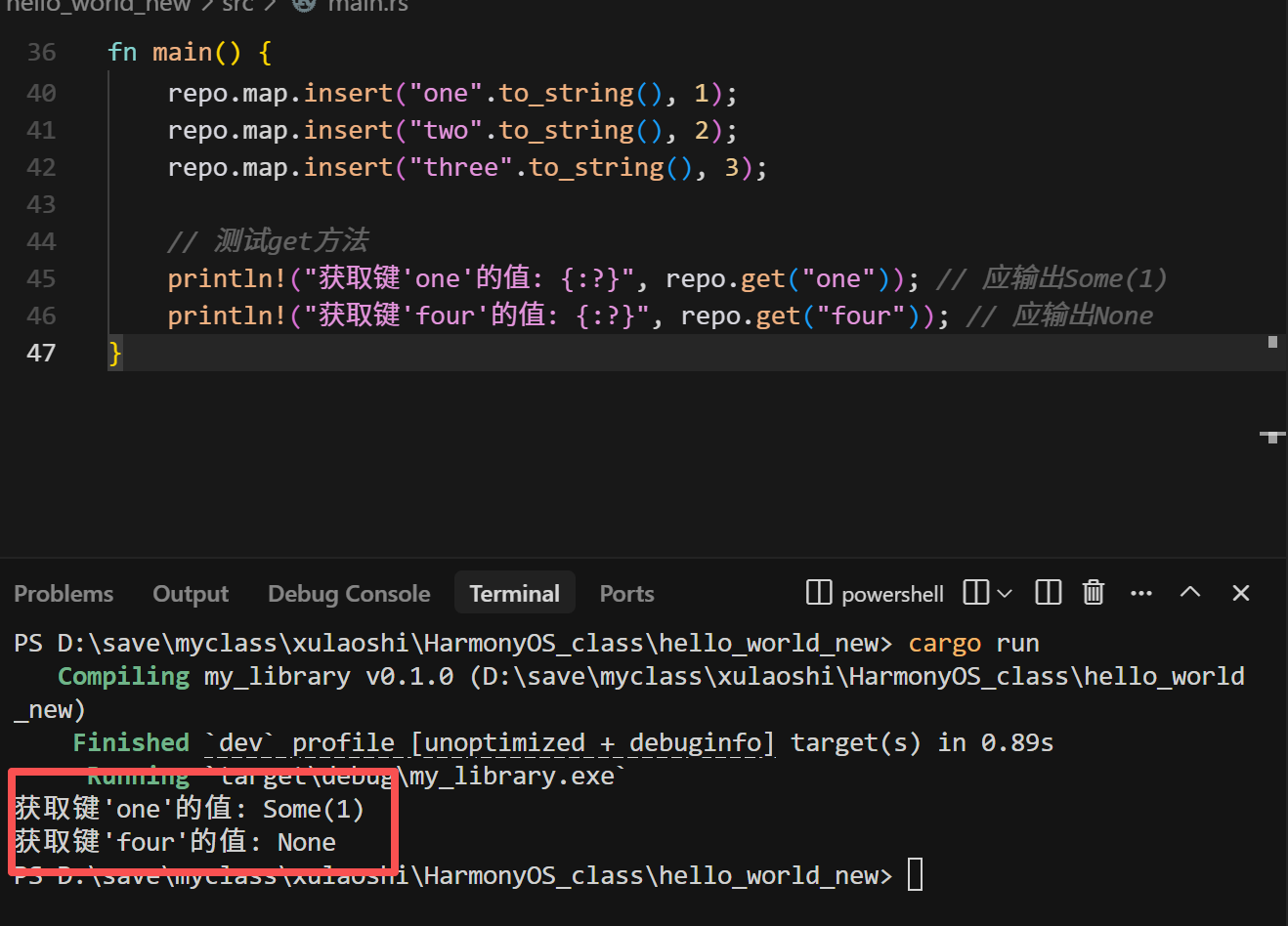The height and width of the screenshot is (926, 1288).
Task: Click the editor scrollbar marker beside line 47
Action: tap(1272, 342)
